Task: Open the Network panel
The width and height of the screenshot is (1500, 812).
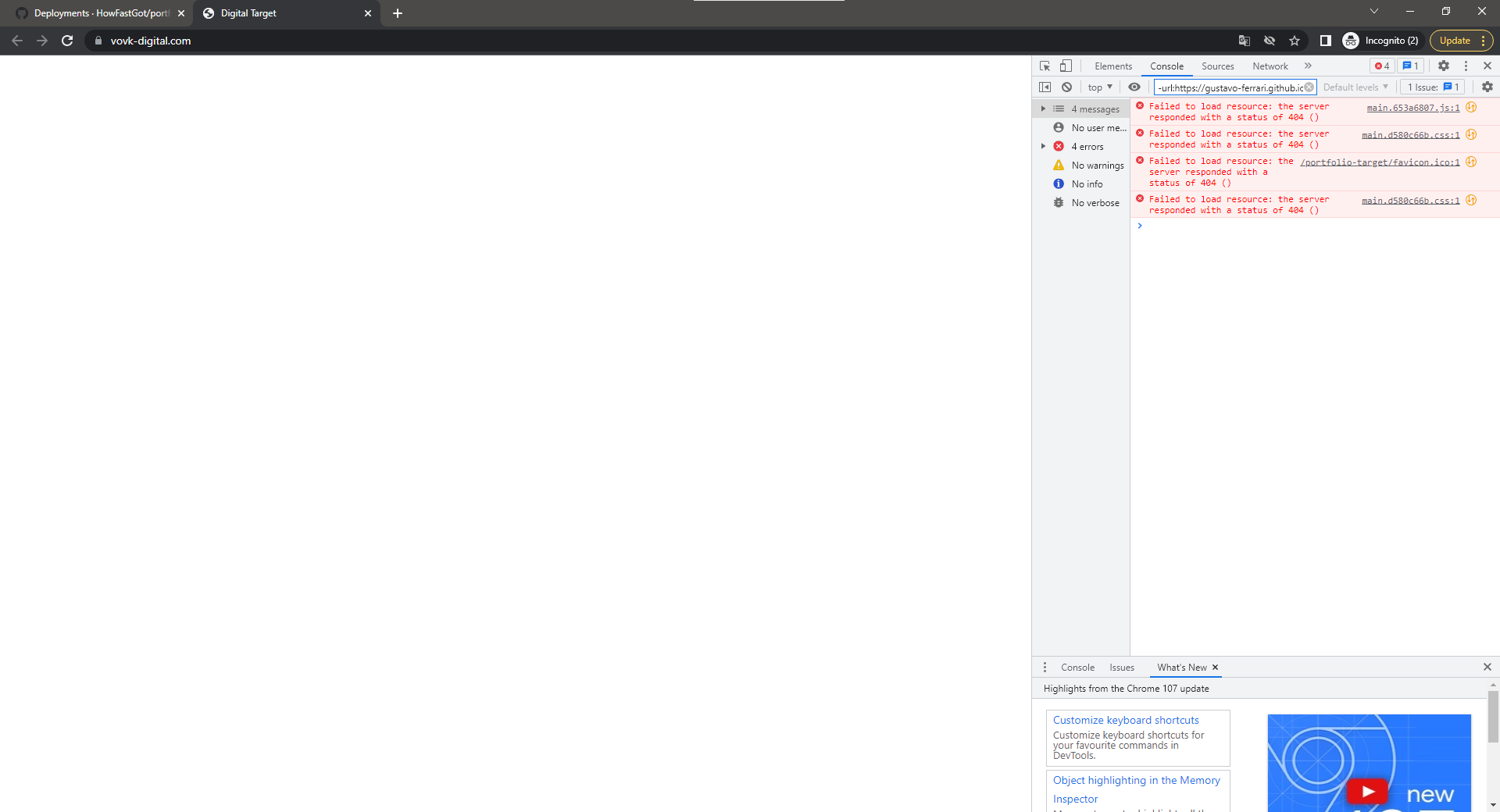Action: pos(1269,66)
